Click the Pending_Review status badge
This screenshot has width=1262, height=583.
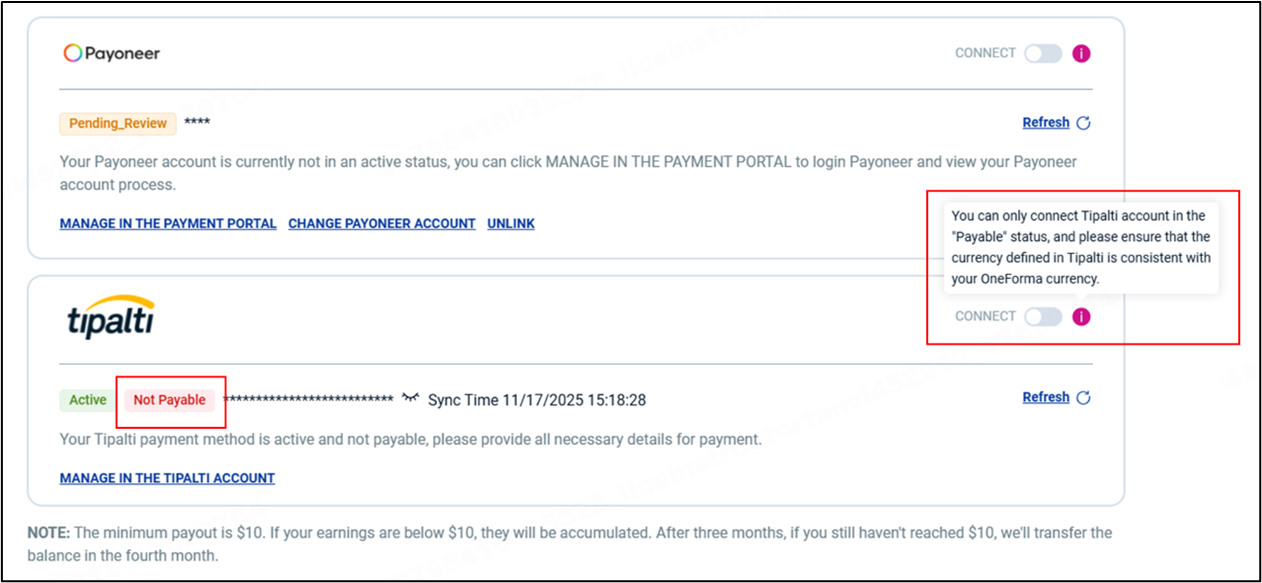[x=118, y=124]
